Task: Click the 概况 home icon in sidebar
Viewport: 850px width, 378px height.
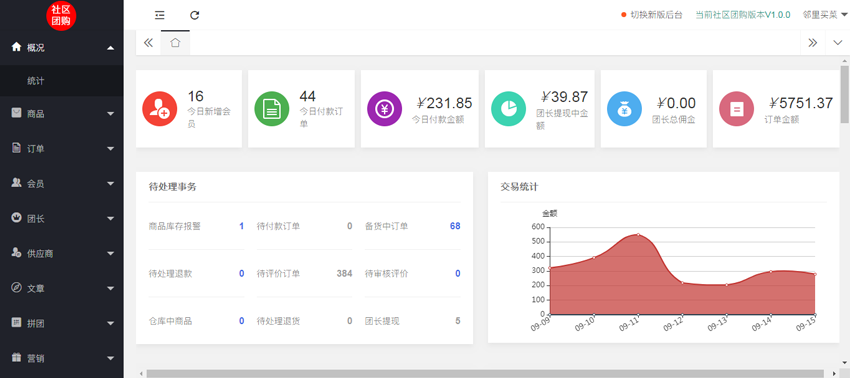Action: tap(16, 47)
